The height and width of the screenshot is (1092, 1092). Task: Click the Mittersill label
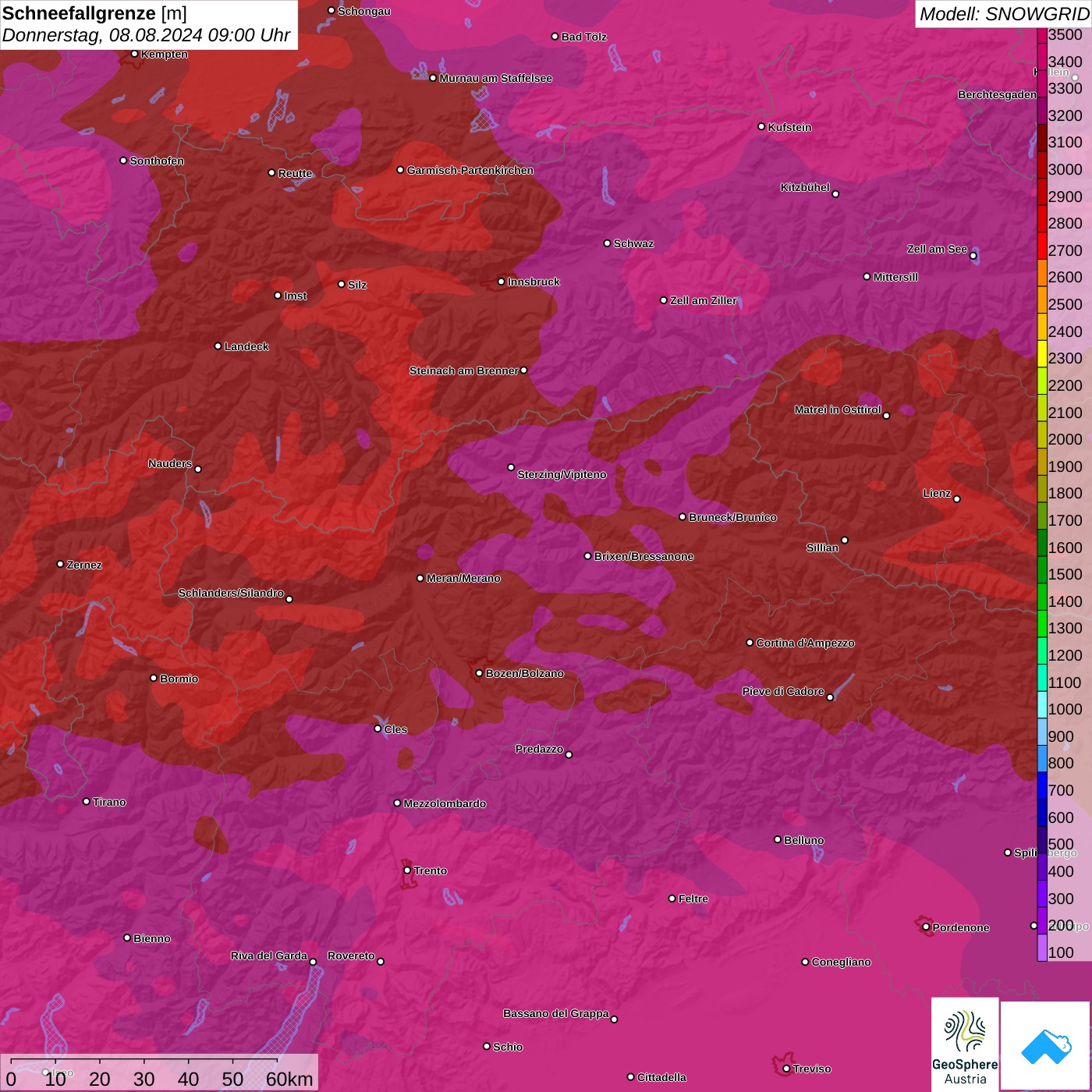895,277
